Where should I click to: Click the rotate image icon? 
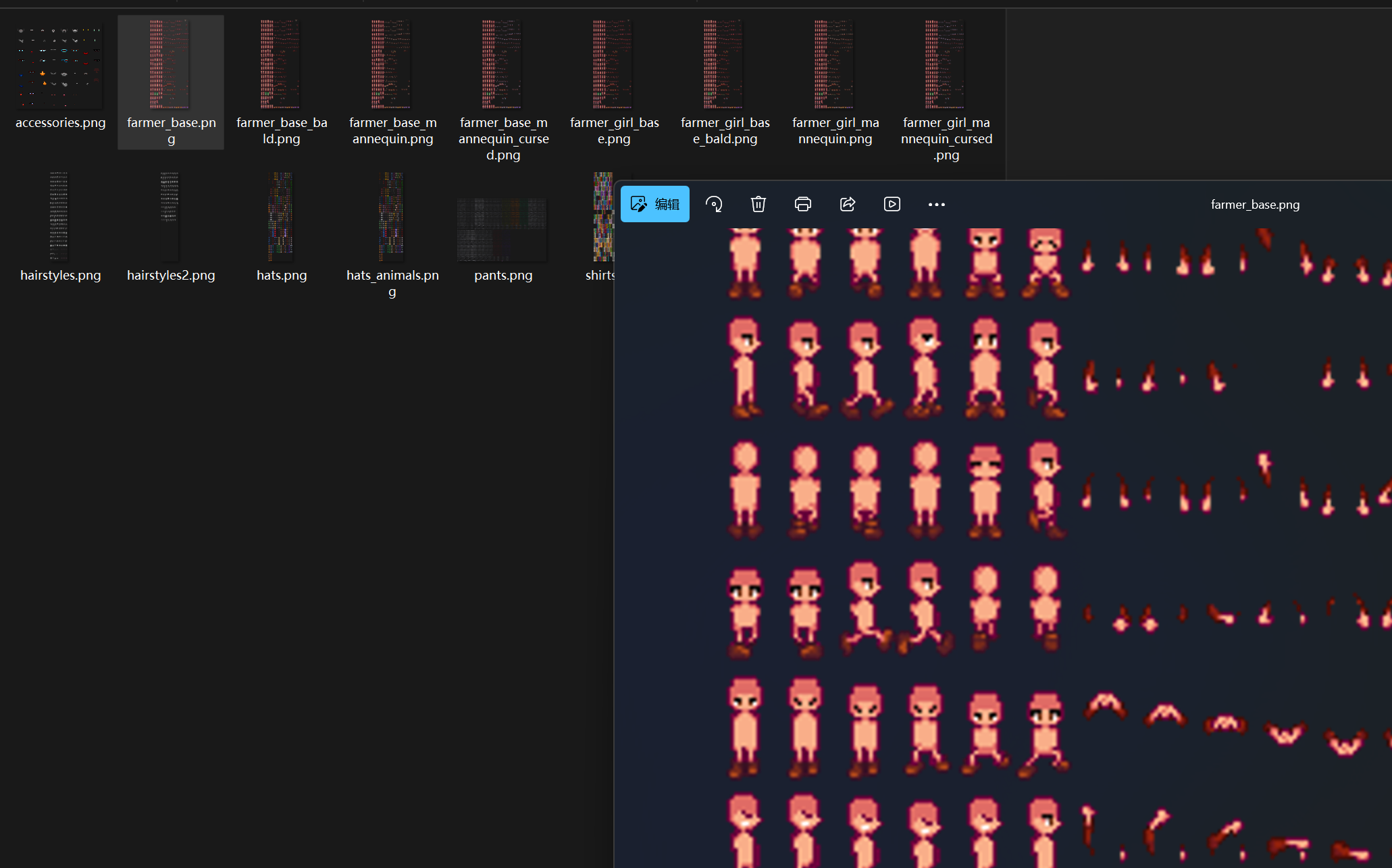coord(714,204)
